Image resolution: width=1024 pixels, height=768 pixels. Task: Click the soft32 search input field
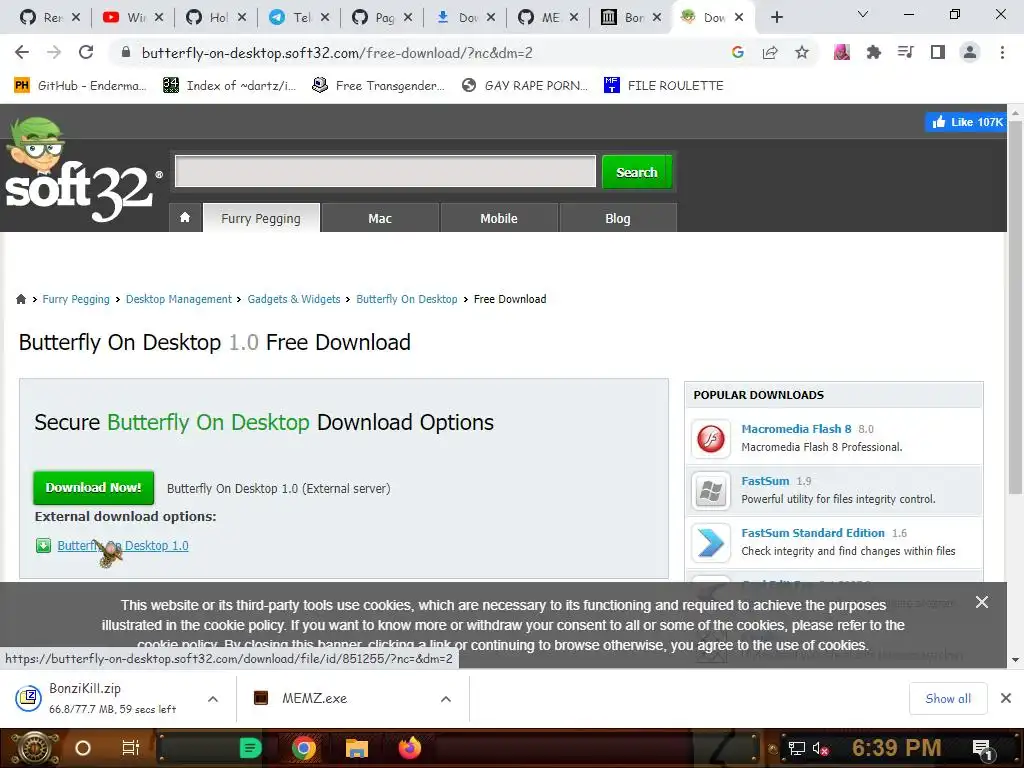tap(385, 171)
